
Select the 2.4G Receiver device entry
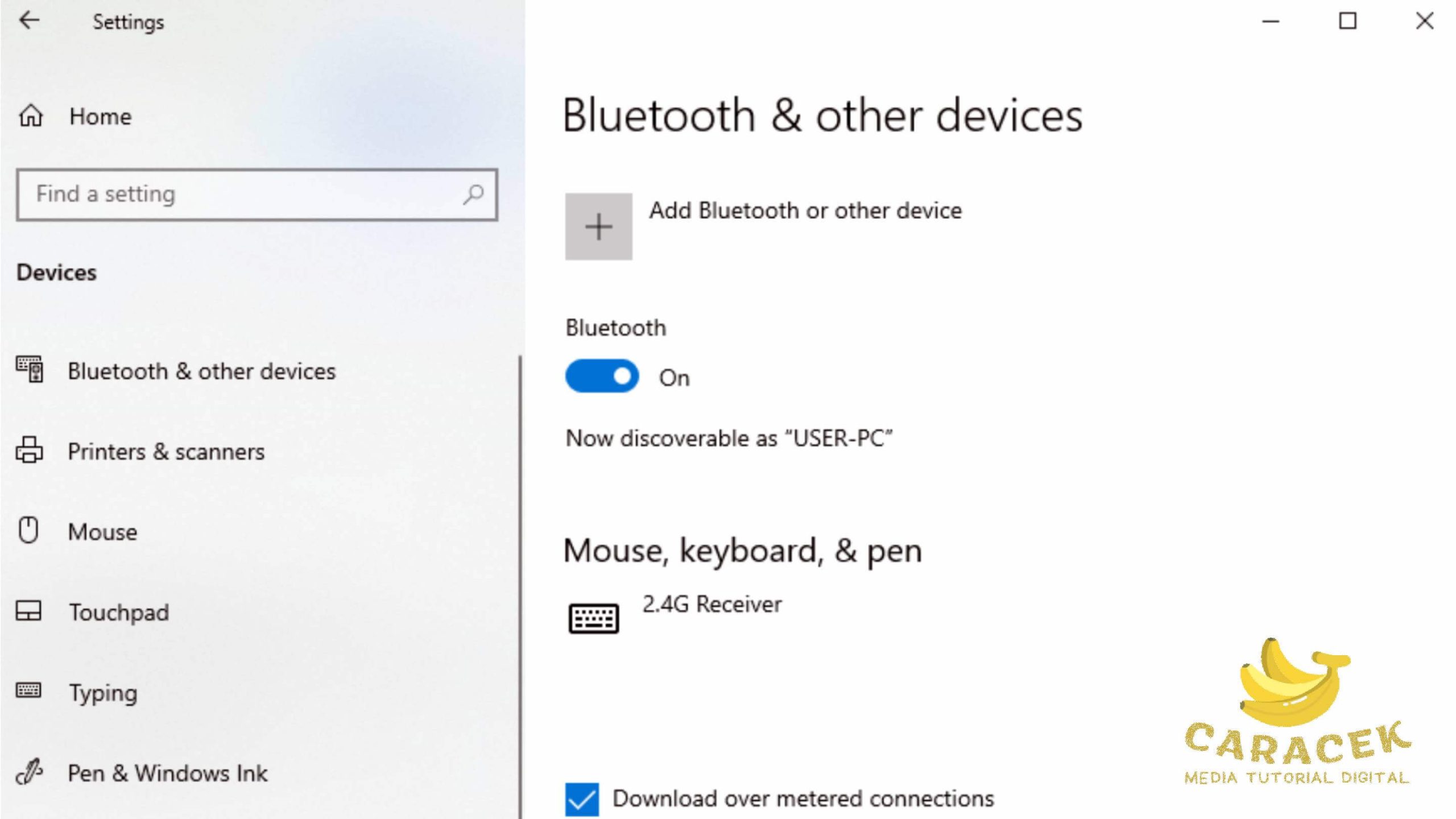pos(712,605)
